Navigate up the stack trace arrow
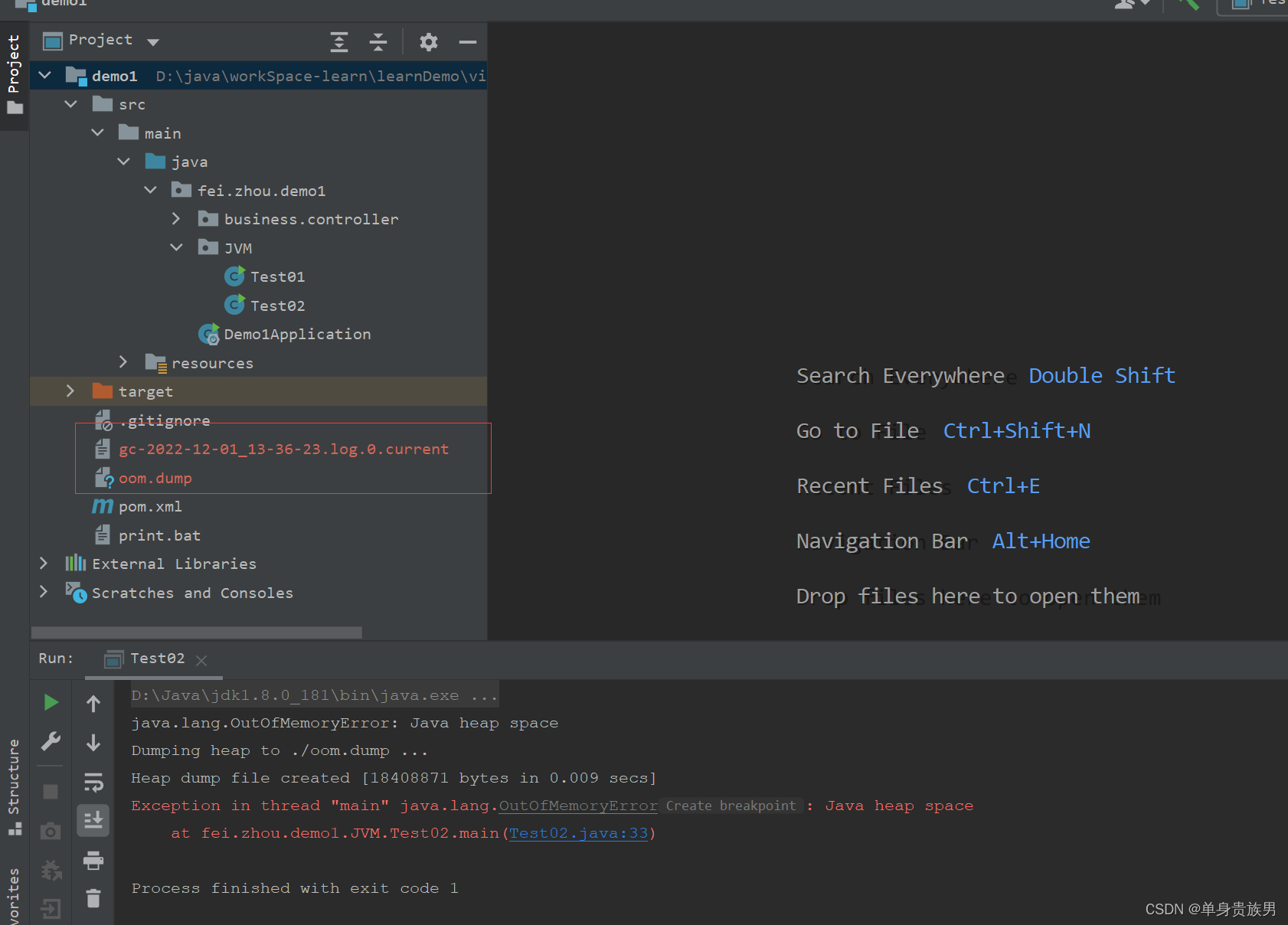1288x925 pixels. 93,703
